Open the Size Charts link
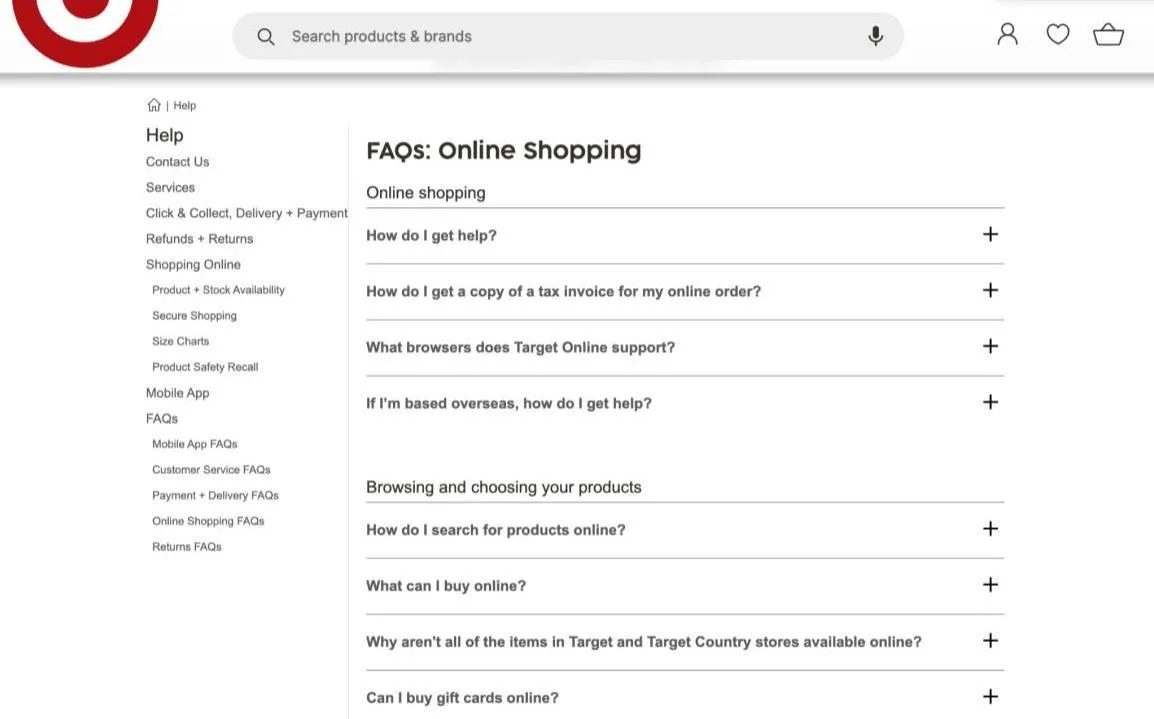Screen dimensions: 1154x719 point(180,340)
